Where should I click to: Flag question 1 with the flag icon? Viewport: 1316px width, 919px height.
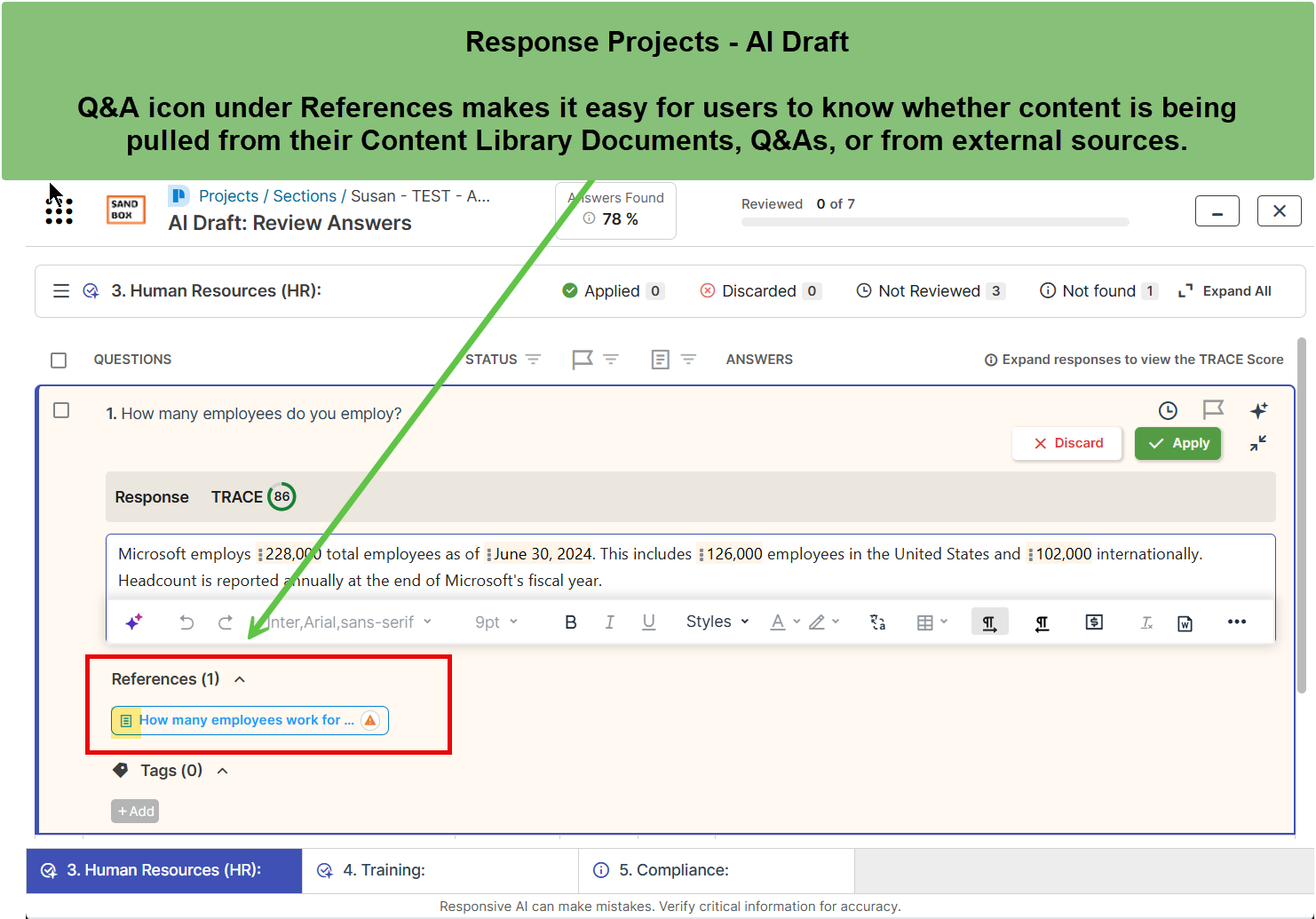1213,409
